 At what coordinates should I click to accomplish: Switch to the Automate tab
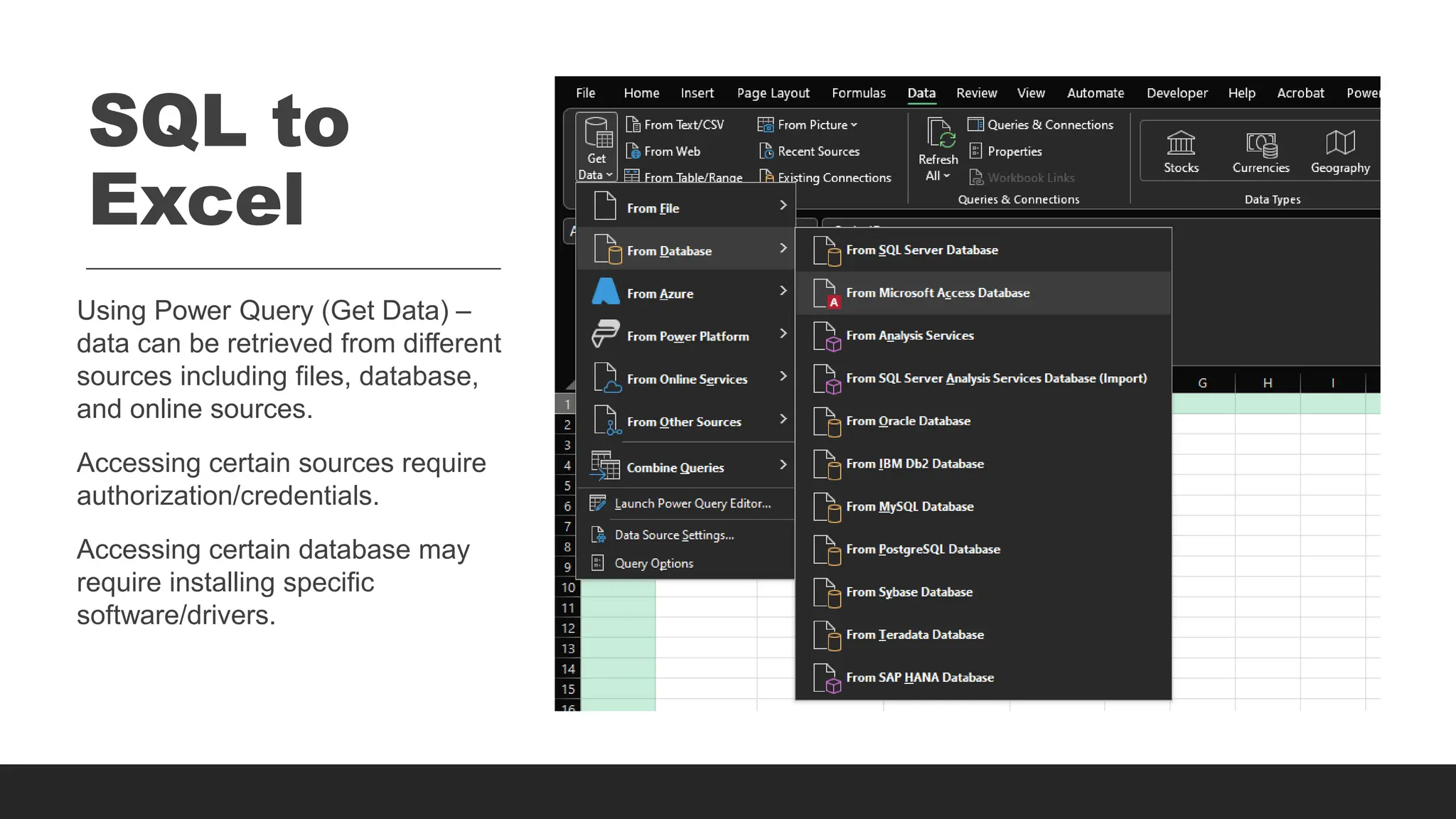(x=1096, y=93)
